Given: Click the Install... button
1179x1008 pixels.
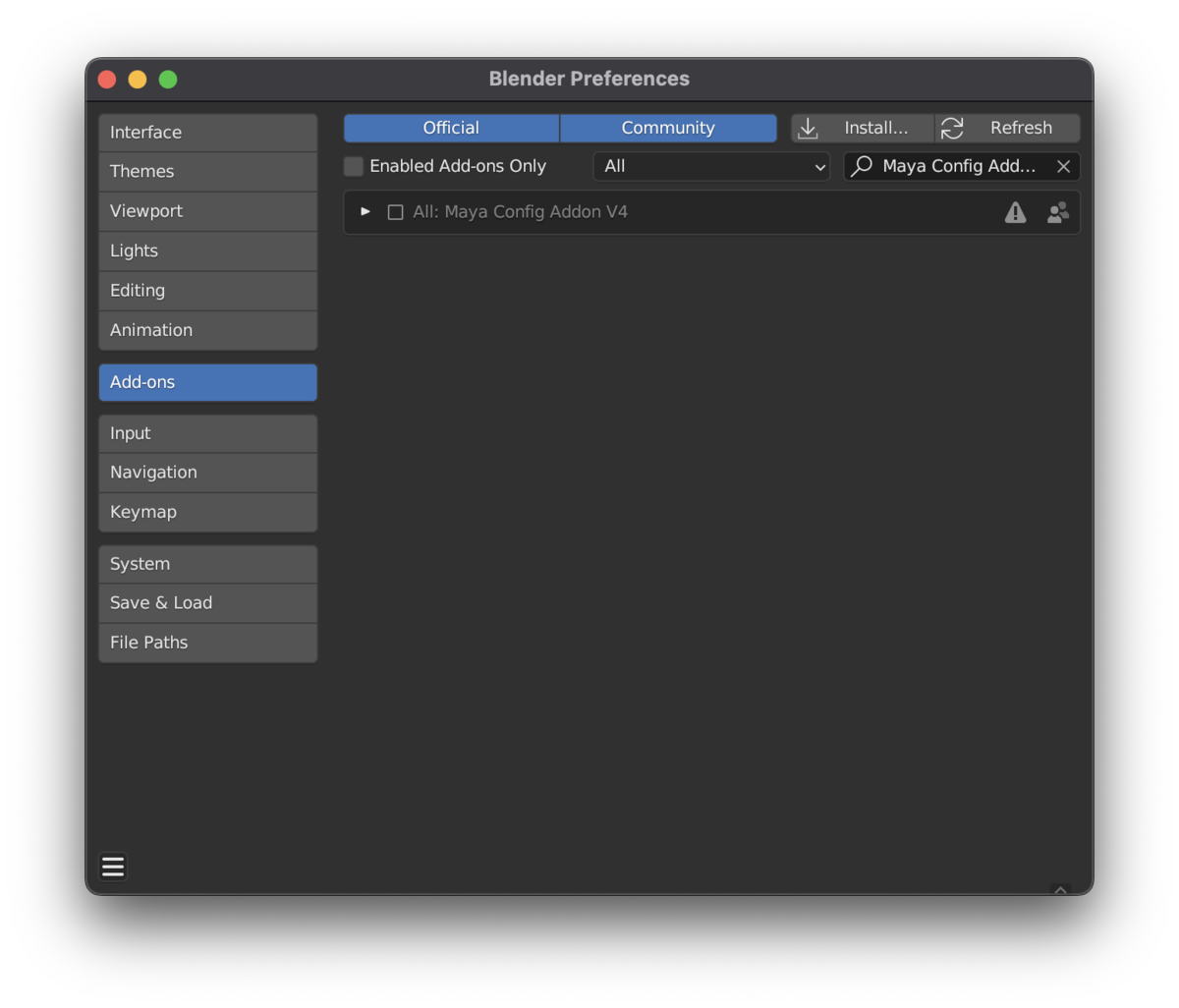Looking at the screenshot, I should (x=863, y=128).
